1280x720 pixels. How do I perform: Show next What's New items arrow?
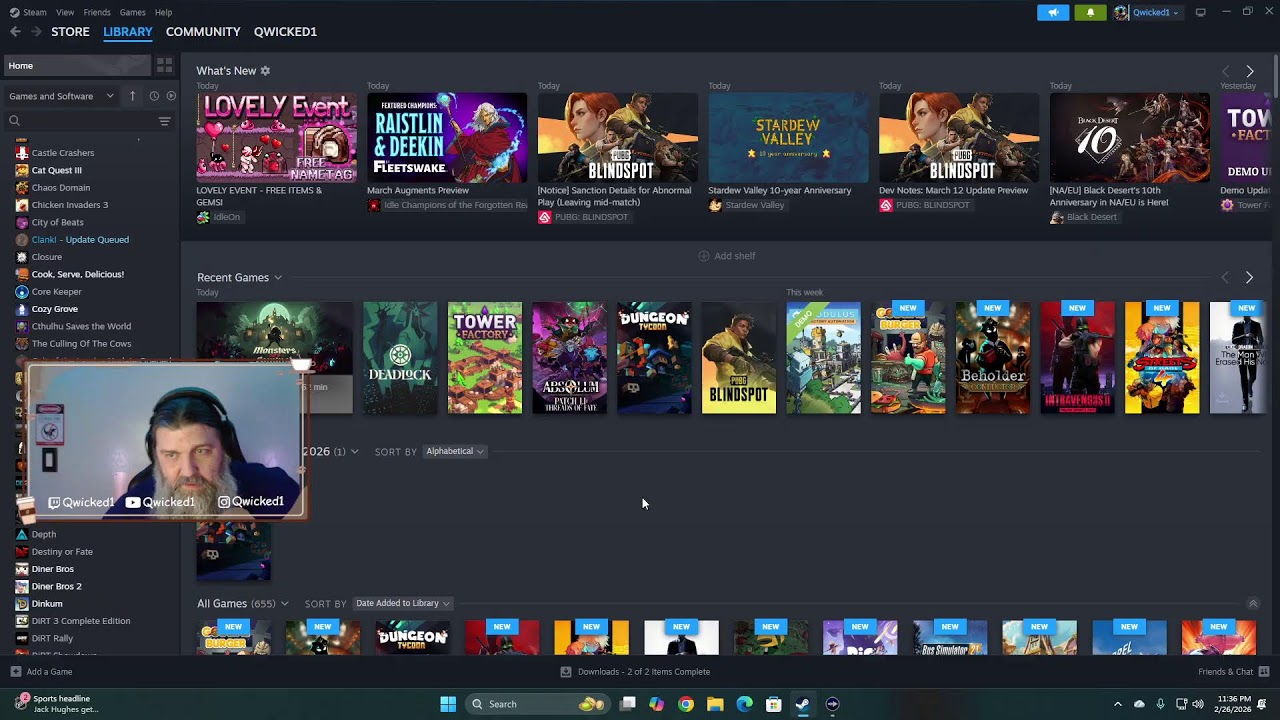1250,71
